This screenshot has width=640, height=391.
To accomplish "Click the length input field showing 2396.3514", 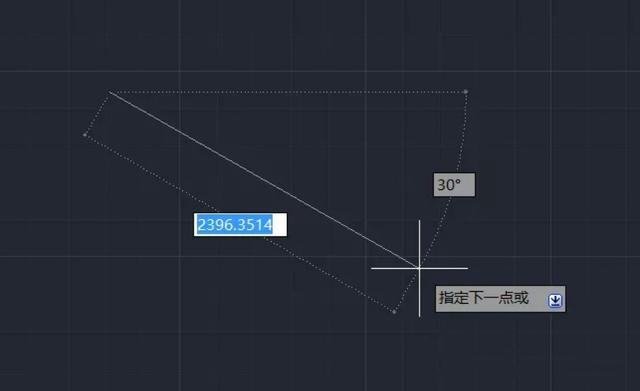I will 240,224.
